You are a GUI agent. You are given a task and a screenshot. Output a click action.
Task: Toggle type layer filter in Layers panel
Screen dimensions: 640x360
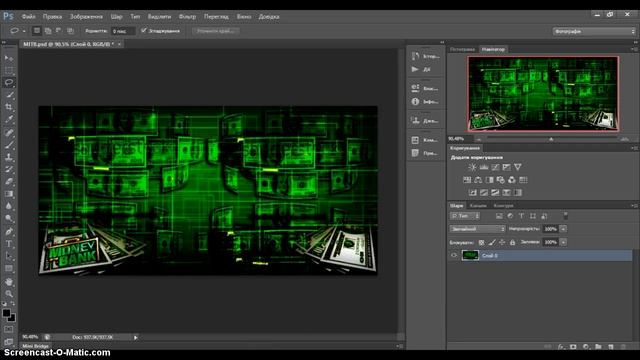[521, 216]
